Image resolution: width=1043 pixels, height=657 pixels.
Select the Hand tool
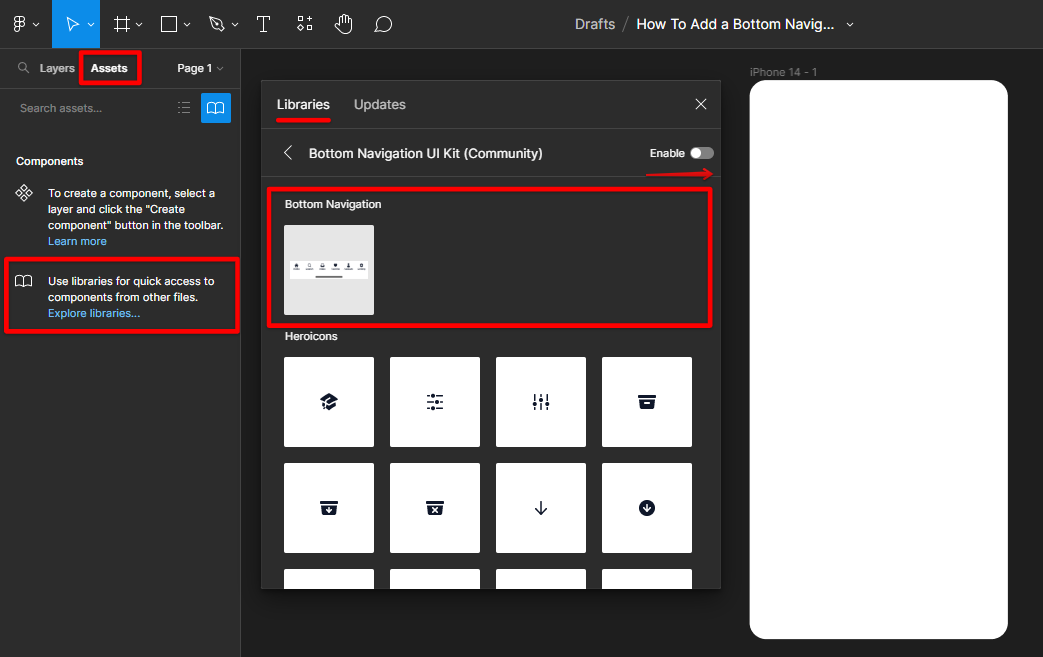[344, 24]
